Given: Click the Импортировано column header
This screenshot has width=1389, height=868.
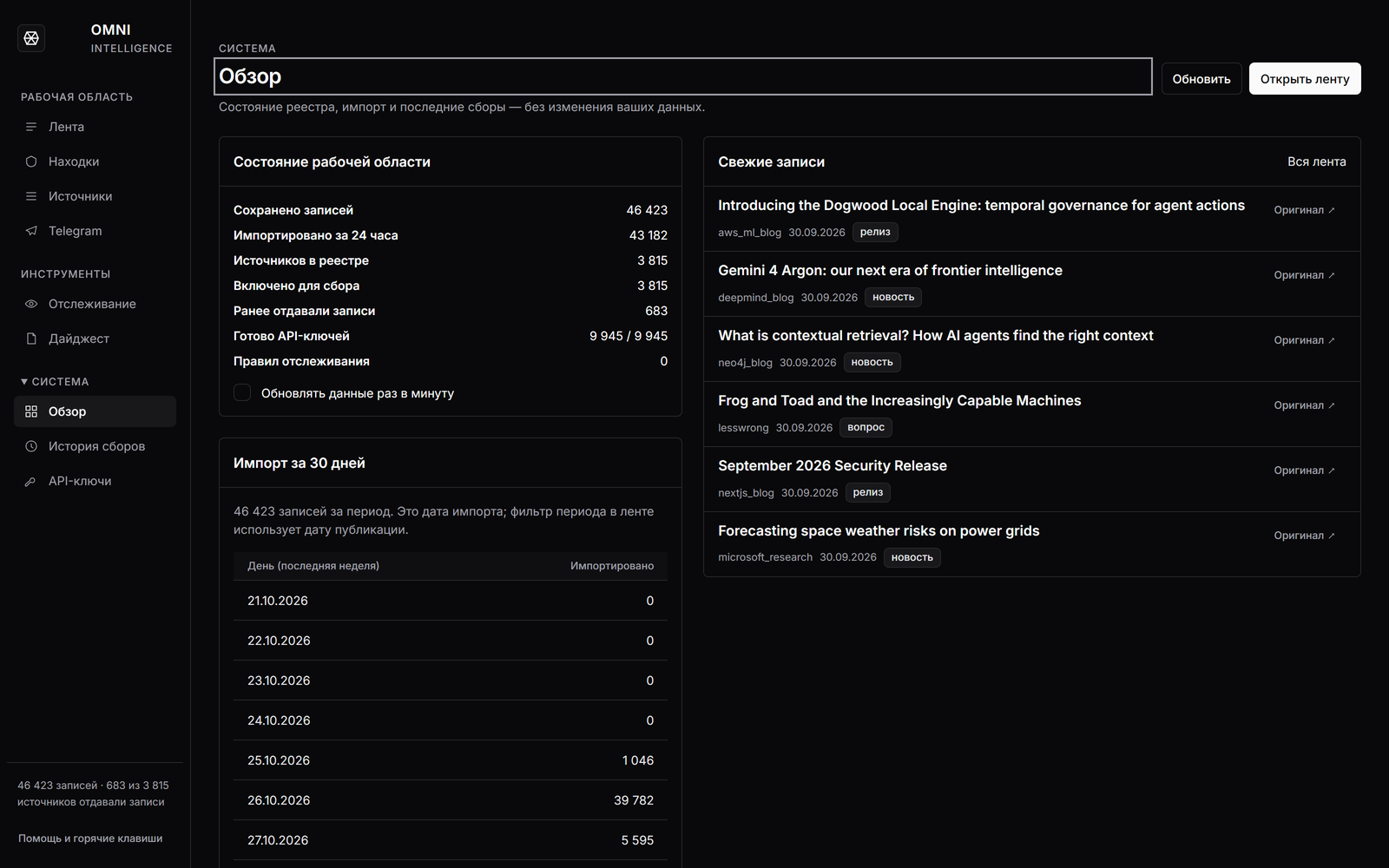Looking at the screenshot, I should (612, 566).
